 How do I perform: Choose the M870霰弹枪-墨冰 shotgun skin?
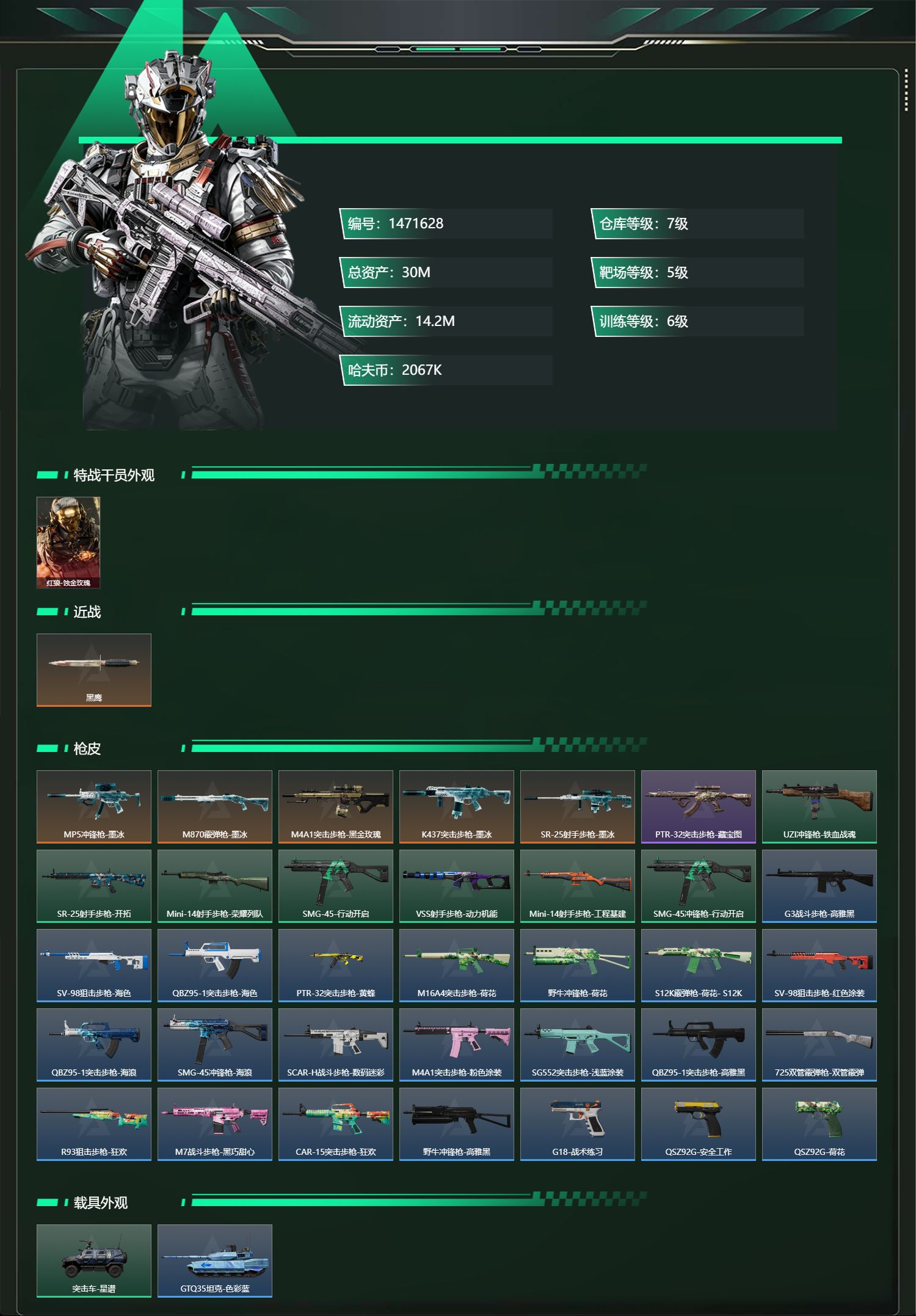tap(215, 807)
